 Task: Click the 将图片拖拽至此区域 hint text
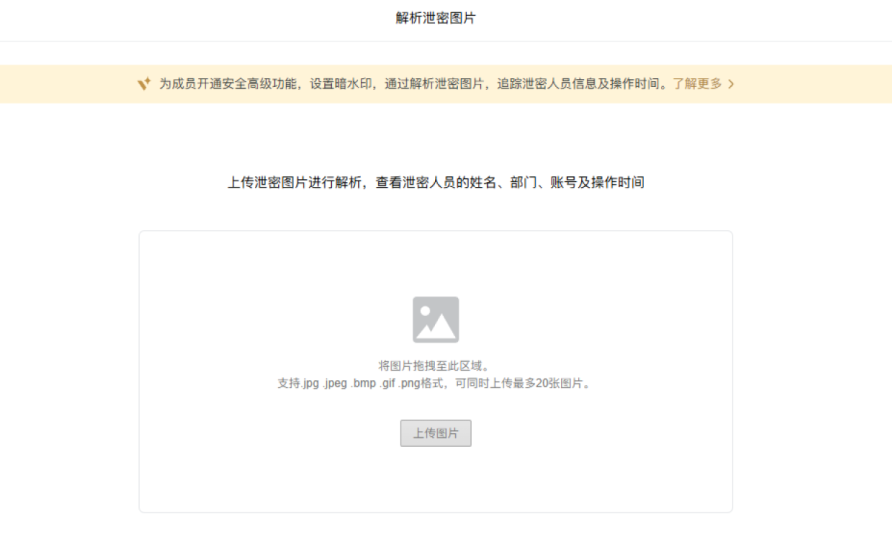click(435, 366)
